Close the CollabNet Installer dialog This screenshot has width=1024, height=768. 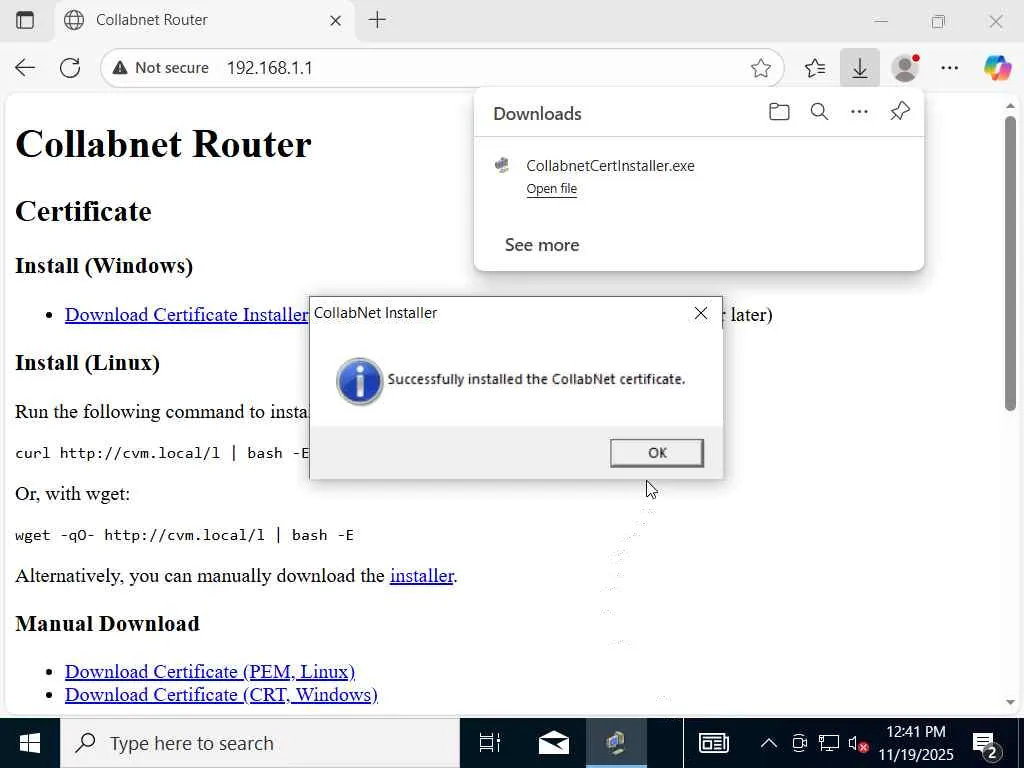(x=701, y=313)
